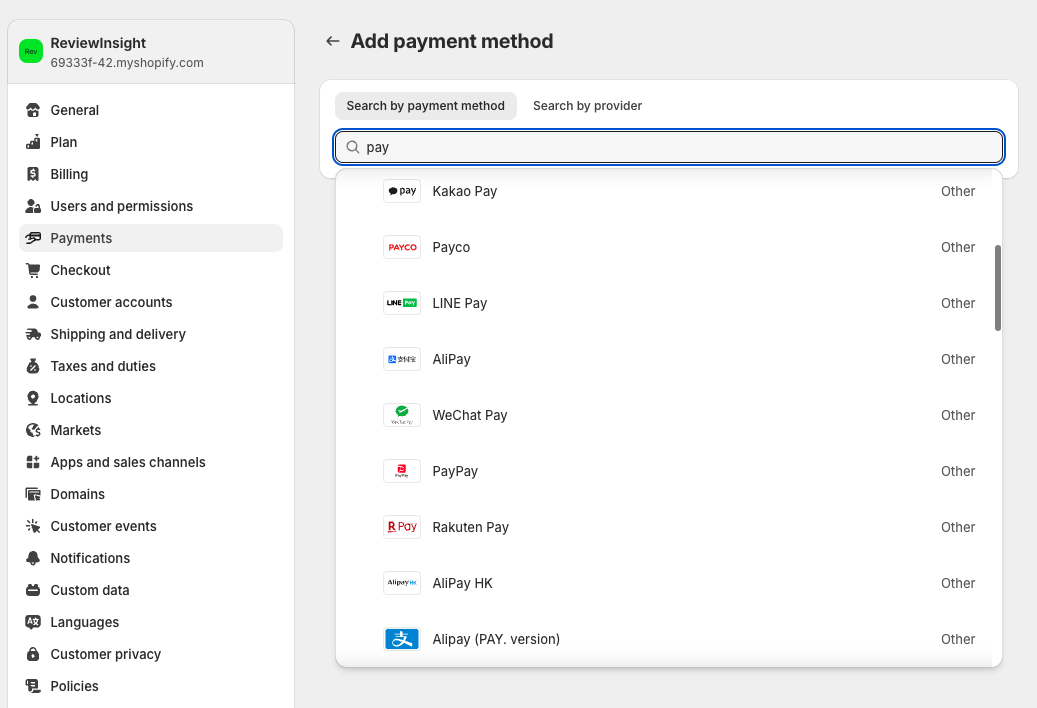Click inside the payment search field
This screenshot has height=708, width=1037.
click(x=668, y=146)
